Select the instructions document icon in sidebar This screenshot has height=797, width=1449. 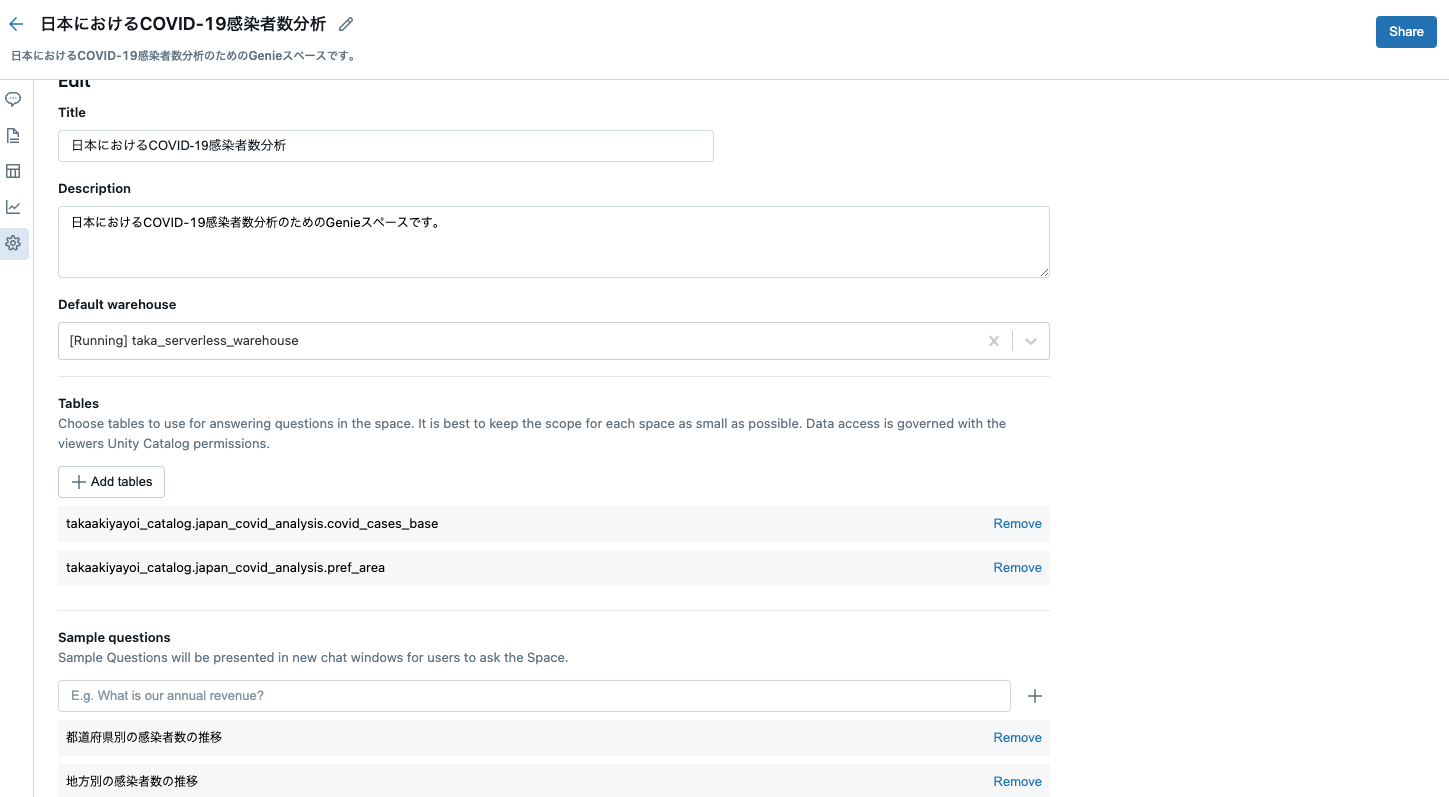coord(13,135)
